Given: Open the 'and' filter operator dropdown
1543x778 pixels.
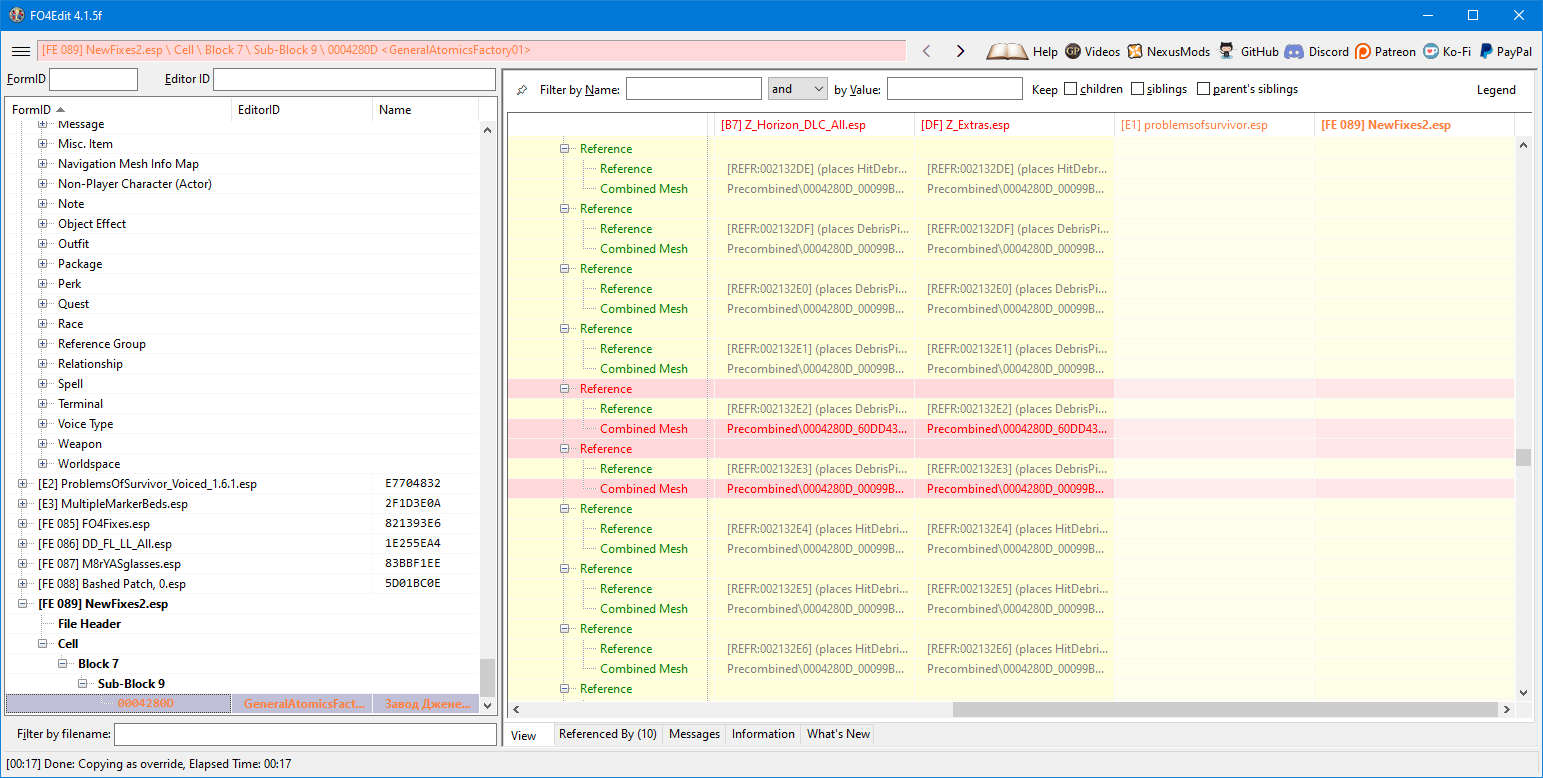Looking at the screenshot, I should pos(797,89).
